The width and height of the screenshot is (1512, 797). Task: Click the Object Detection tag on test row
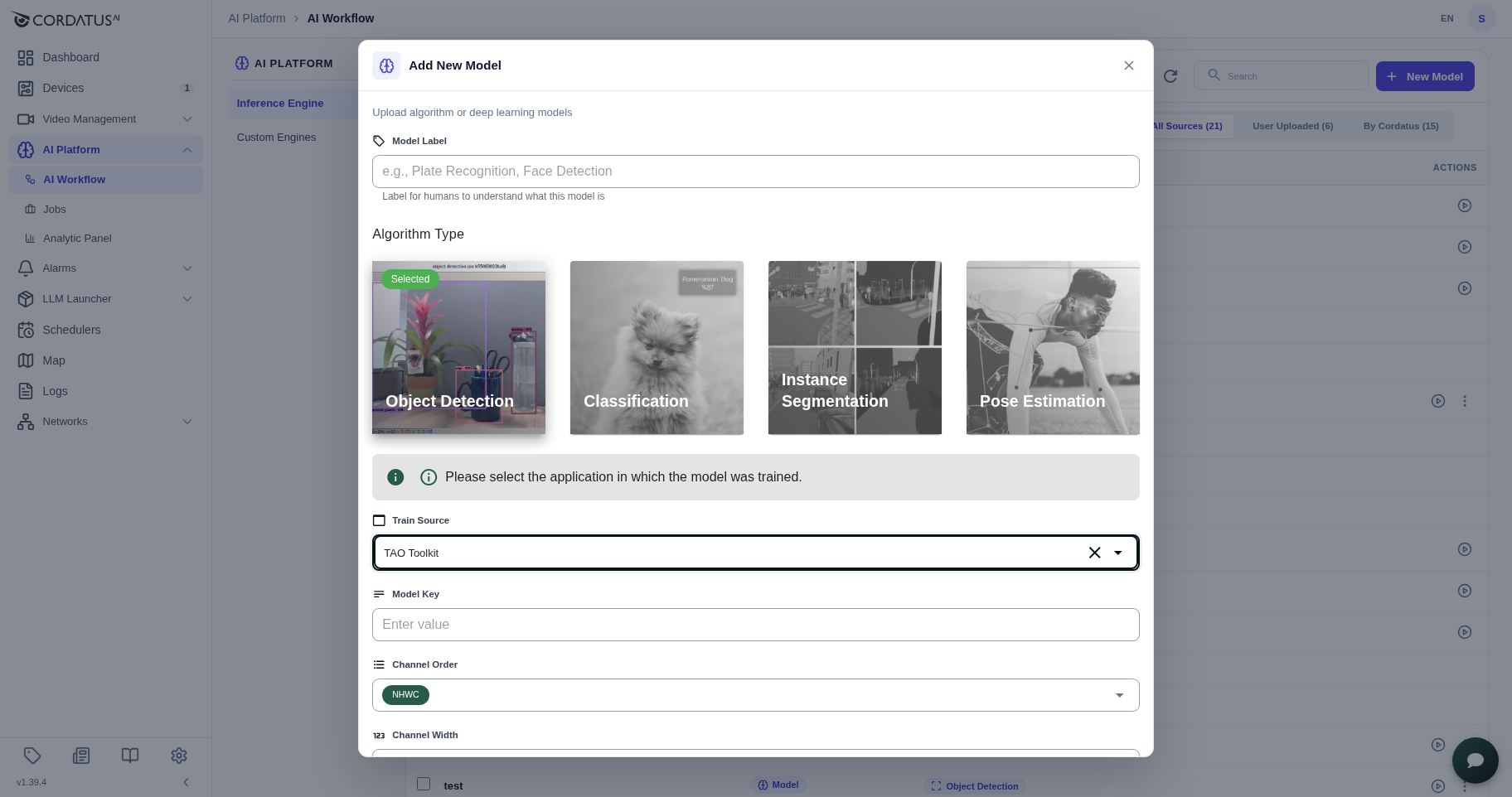[x=974, y=786]
